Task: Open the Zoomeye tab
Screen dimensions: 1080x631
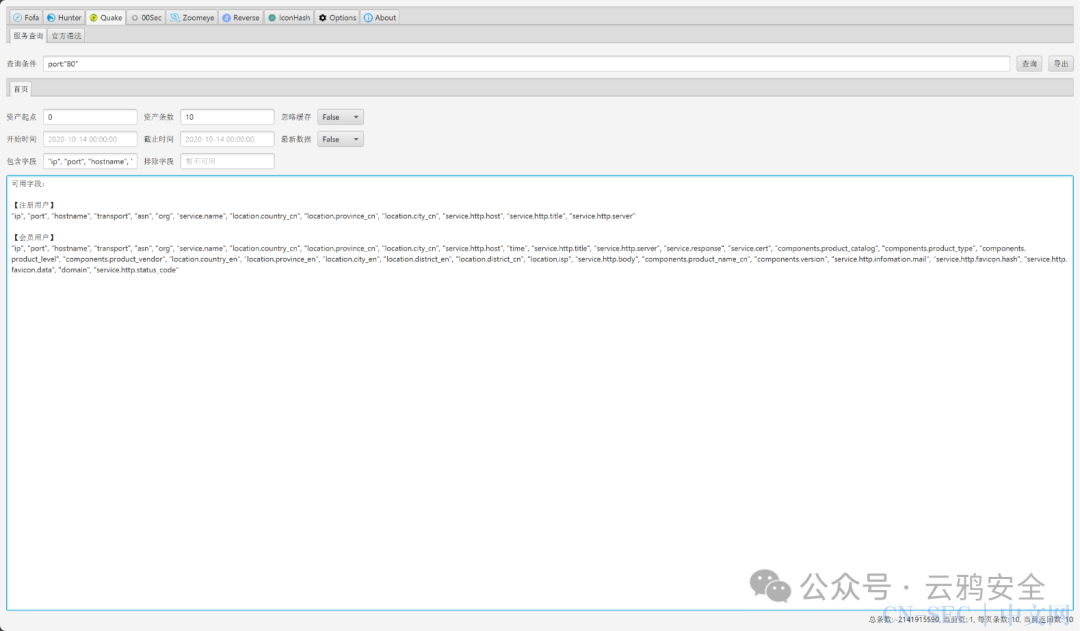Action: (192, 17)
